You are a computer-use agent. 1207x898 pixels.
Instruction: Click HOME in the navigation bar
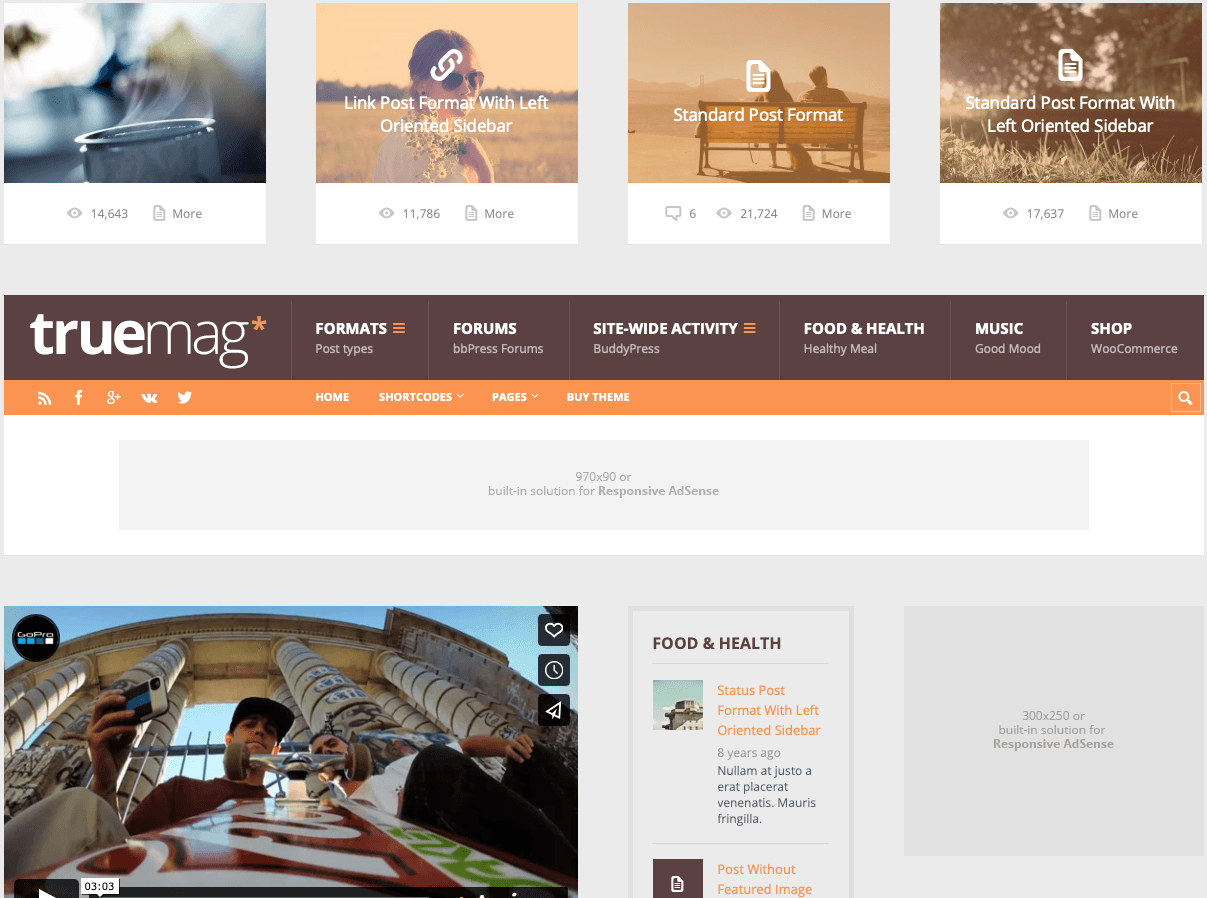(332, 397)
